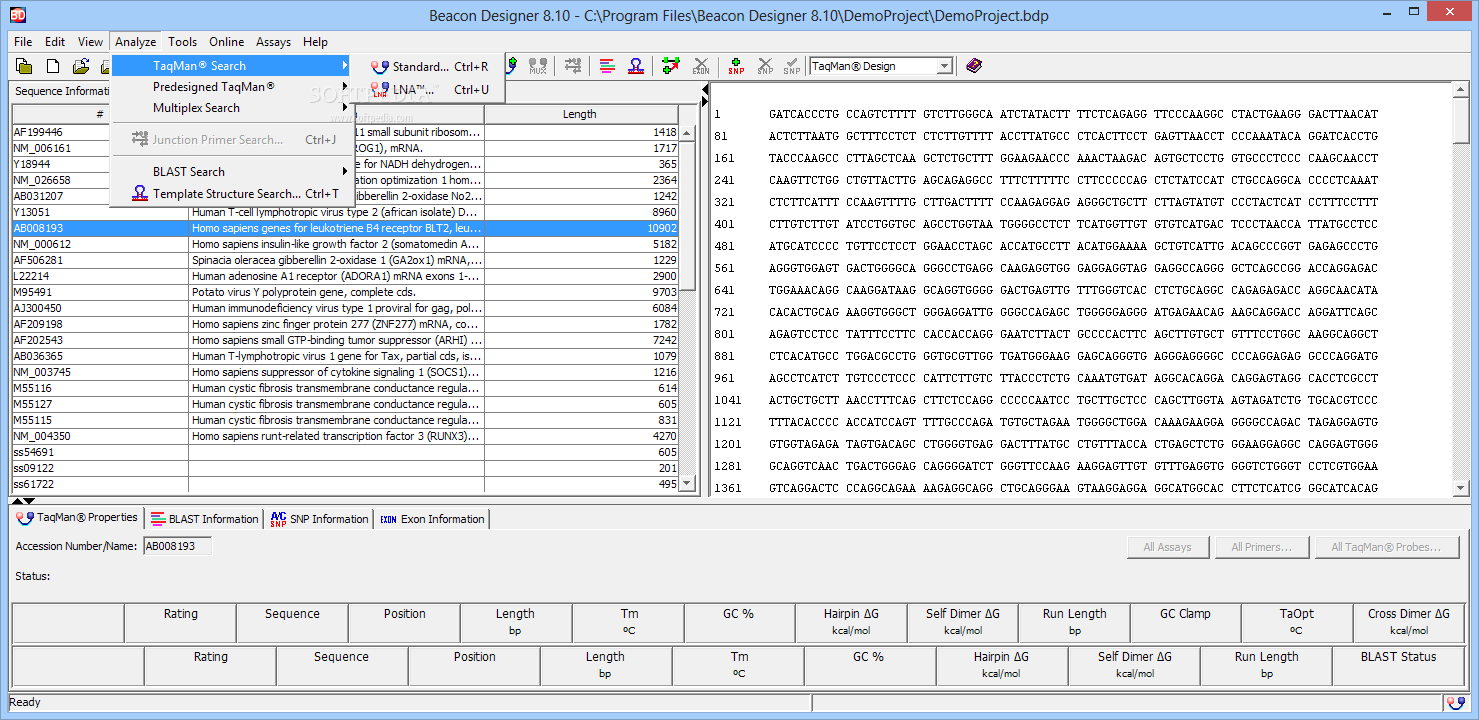Open the File menu
The width and height of the screenshot is (1479, 720).
coord(23,42)
